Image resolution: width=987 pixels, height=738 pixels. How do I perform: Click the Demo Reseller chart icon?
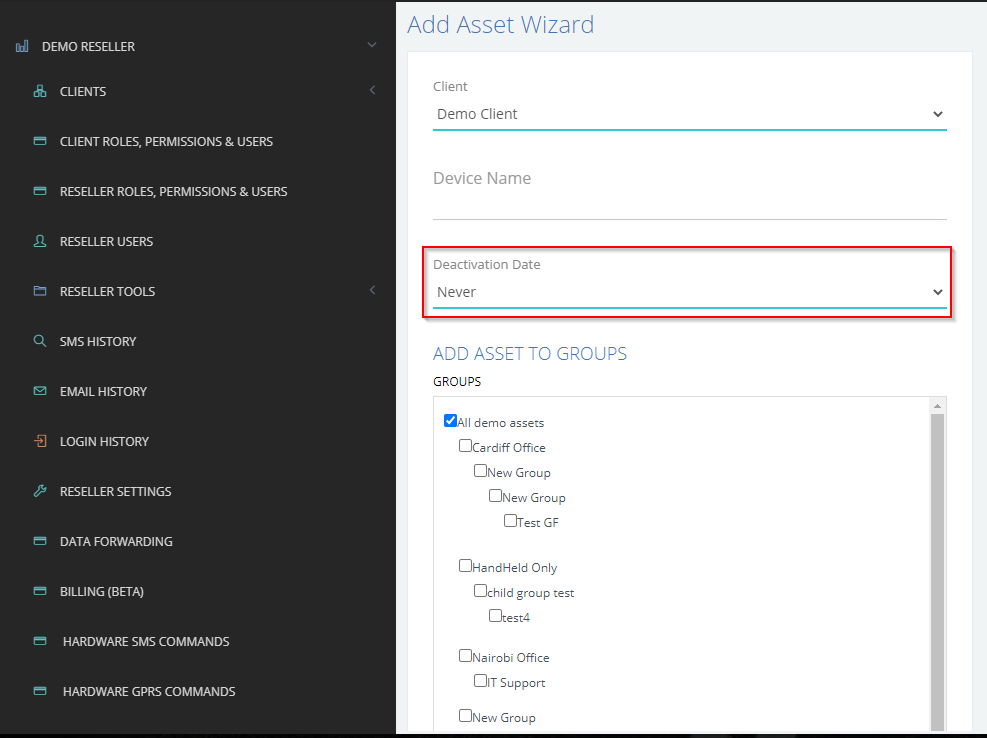(22, 46)
